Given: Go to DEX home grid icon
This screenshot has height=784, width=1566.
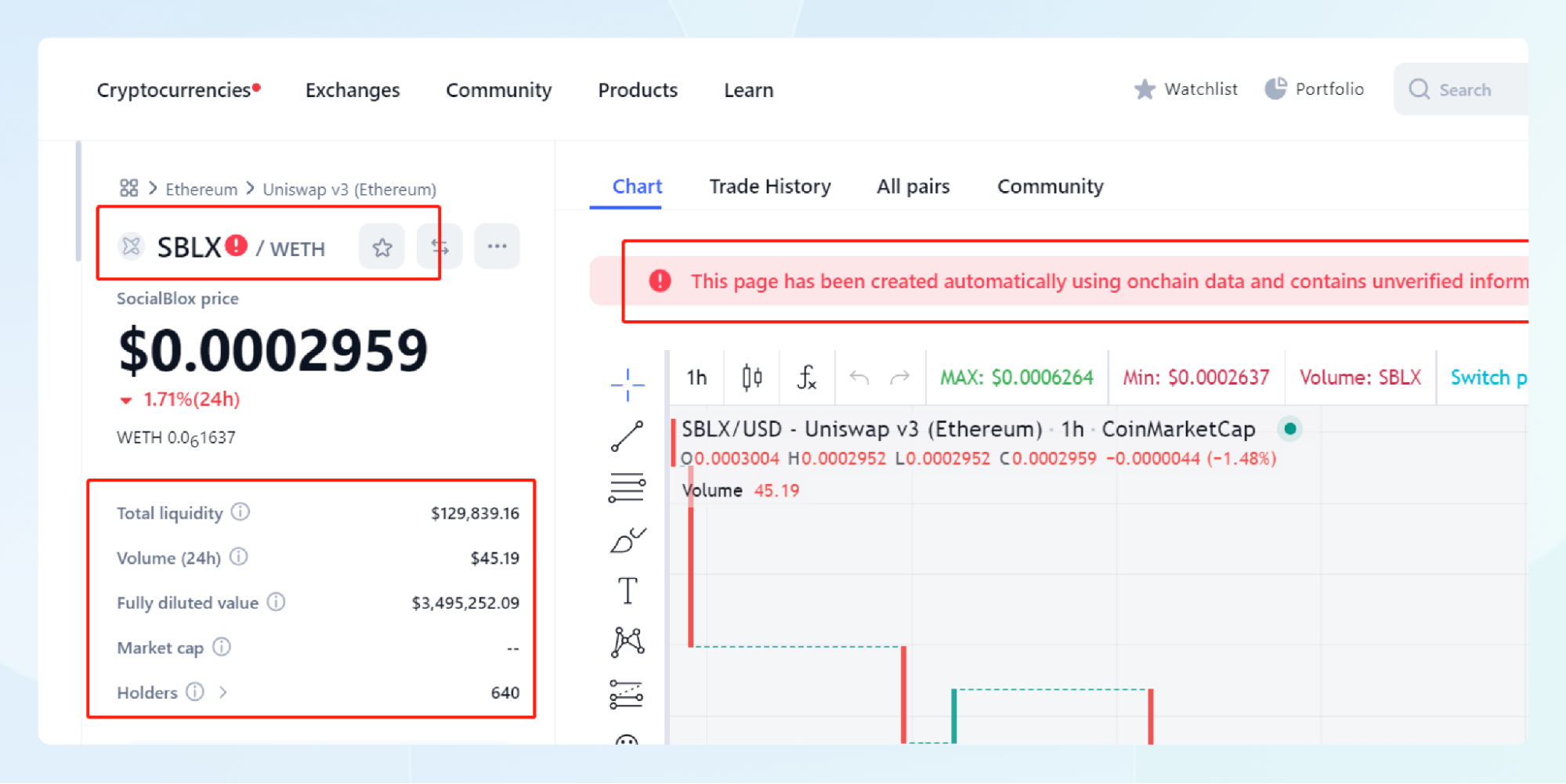Looking at the screenshot, I should click(128, 188).
